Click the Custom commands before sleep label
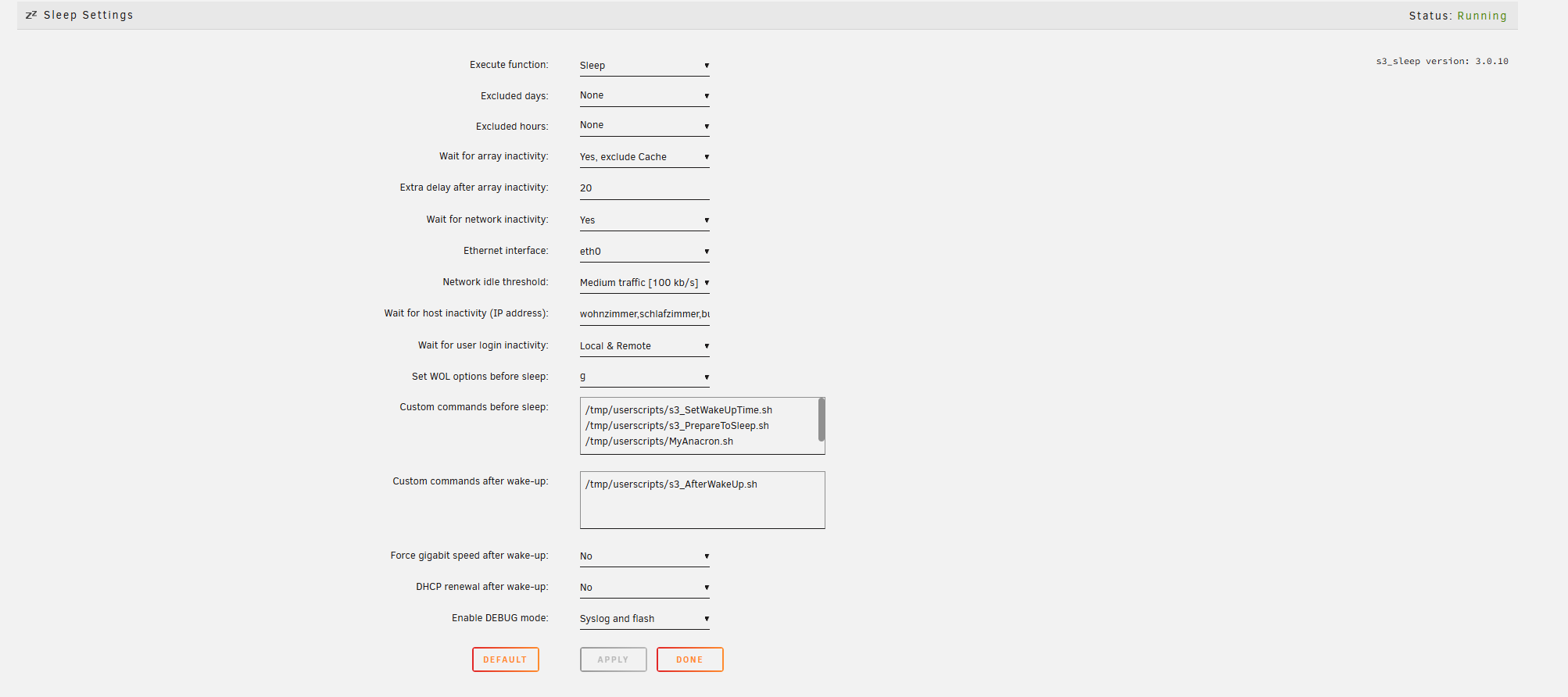1568x697 pixels. 474,407
